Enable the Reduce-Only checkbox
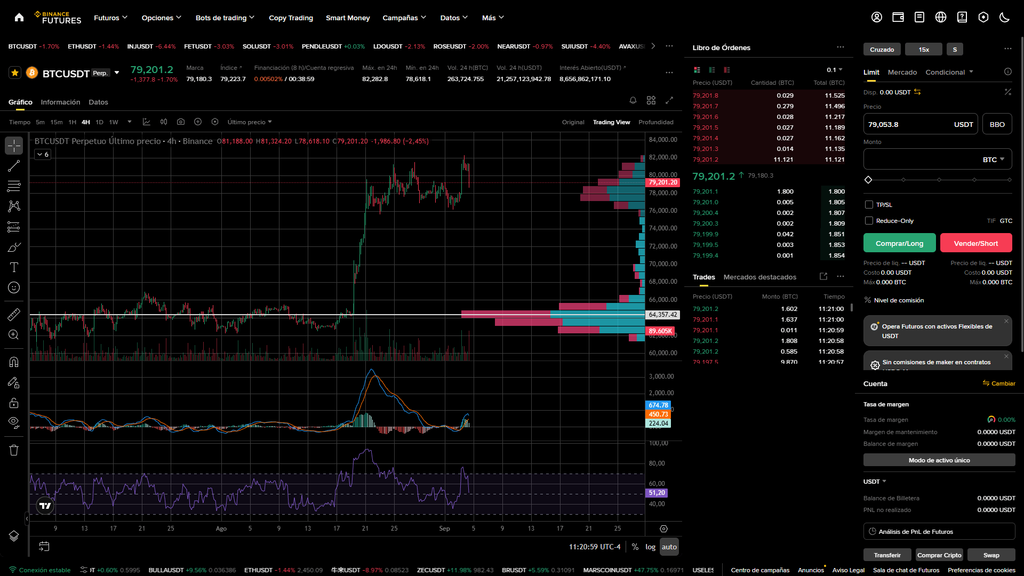 pyautogui.click(x=869, y=221)
